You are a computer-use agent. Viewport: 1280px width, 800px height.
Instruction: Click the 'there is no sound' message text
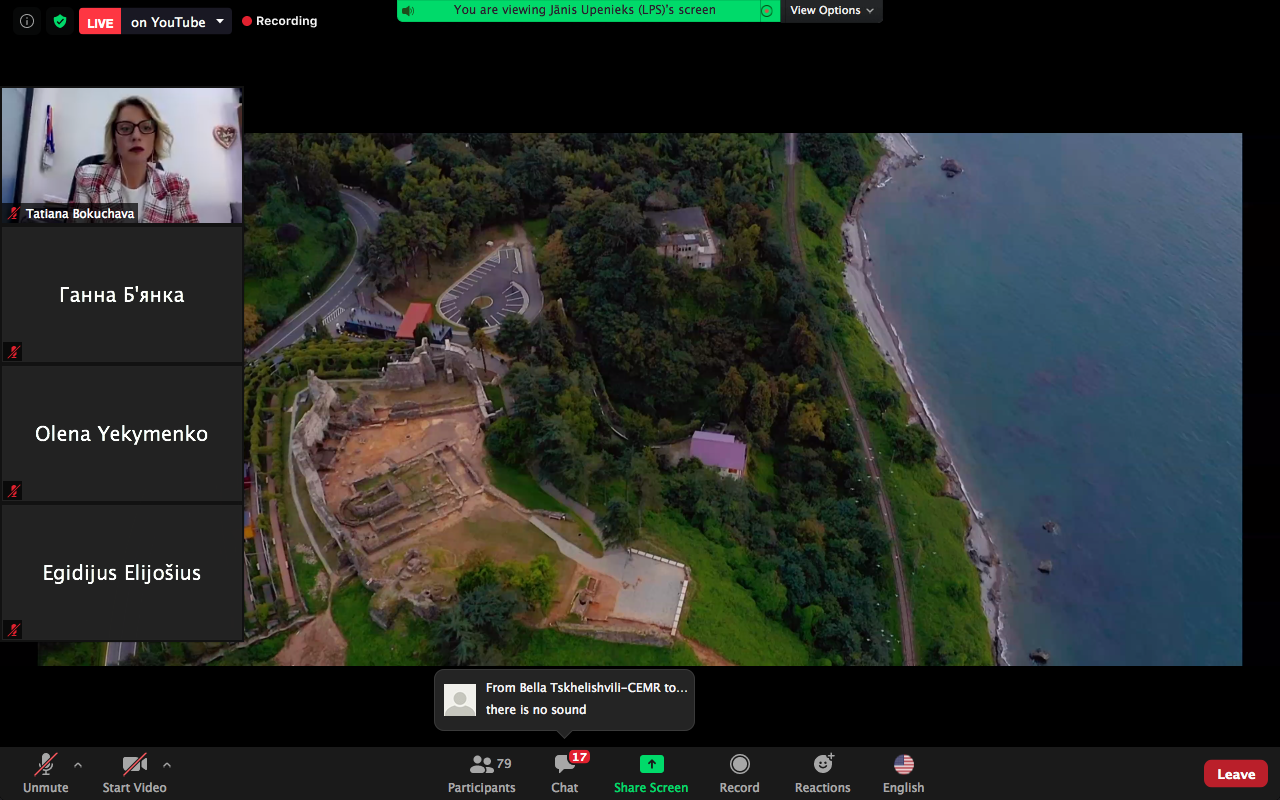536,710
